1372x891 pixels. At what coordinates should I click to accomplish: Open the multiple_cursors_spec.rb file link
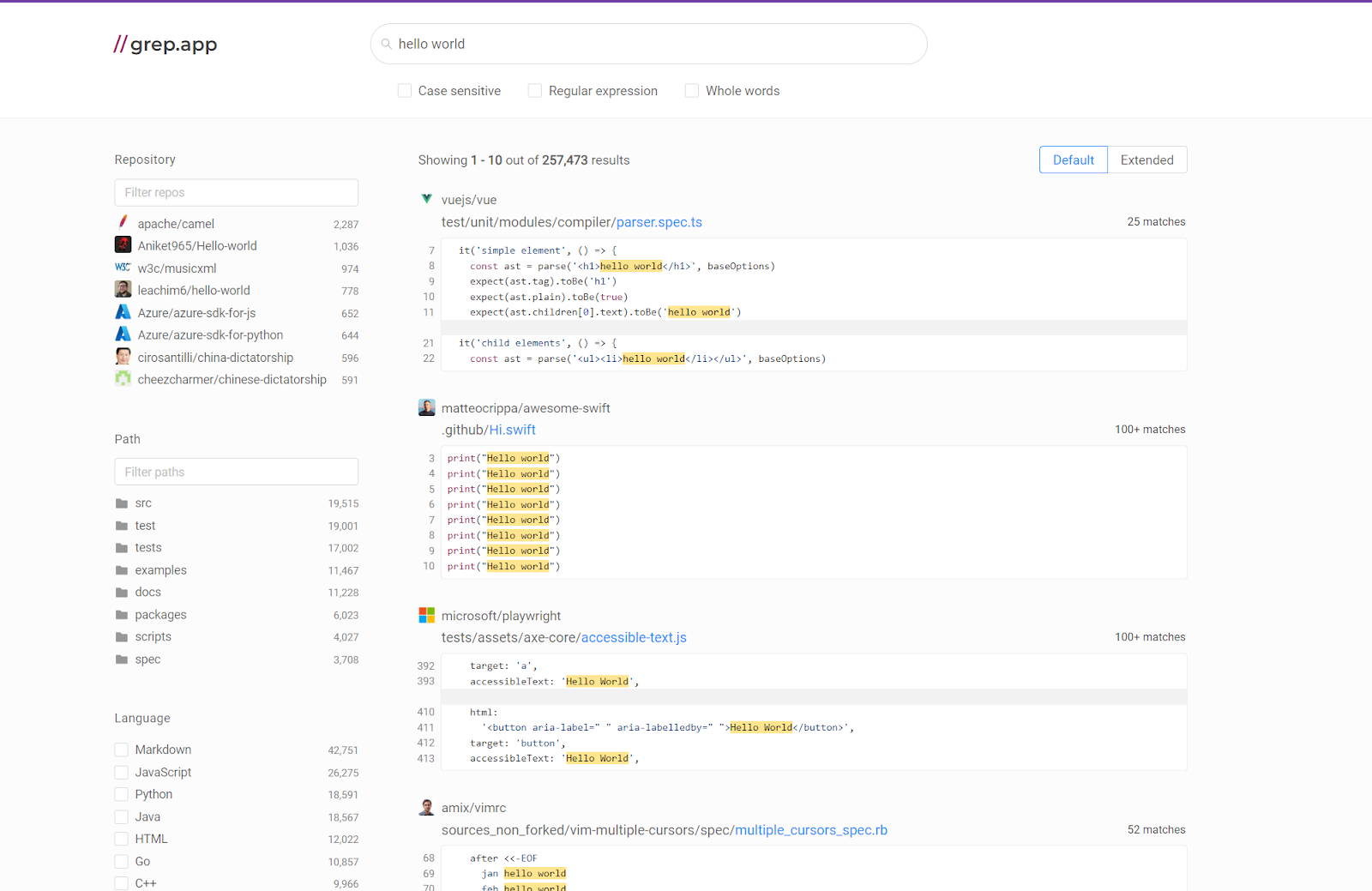coord(811,830)
